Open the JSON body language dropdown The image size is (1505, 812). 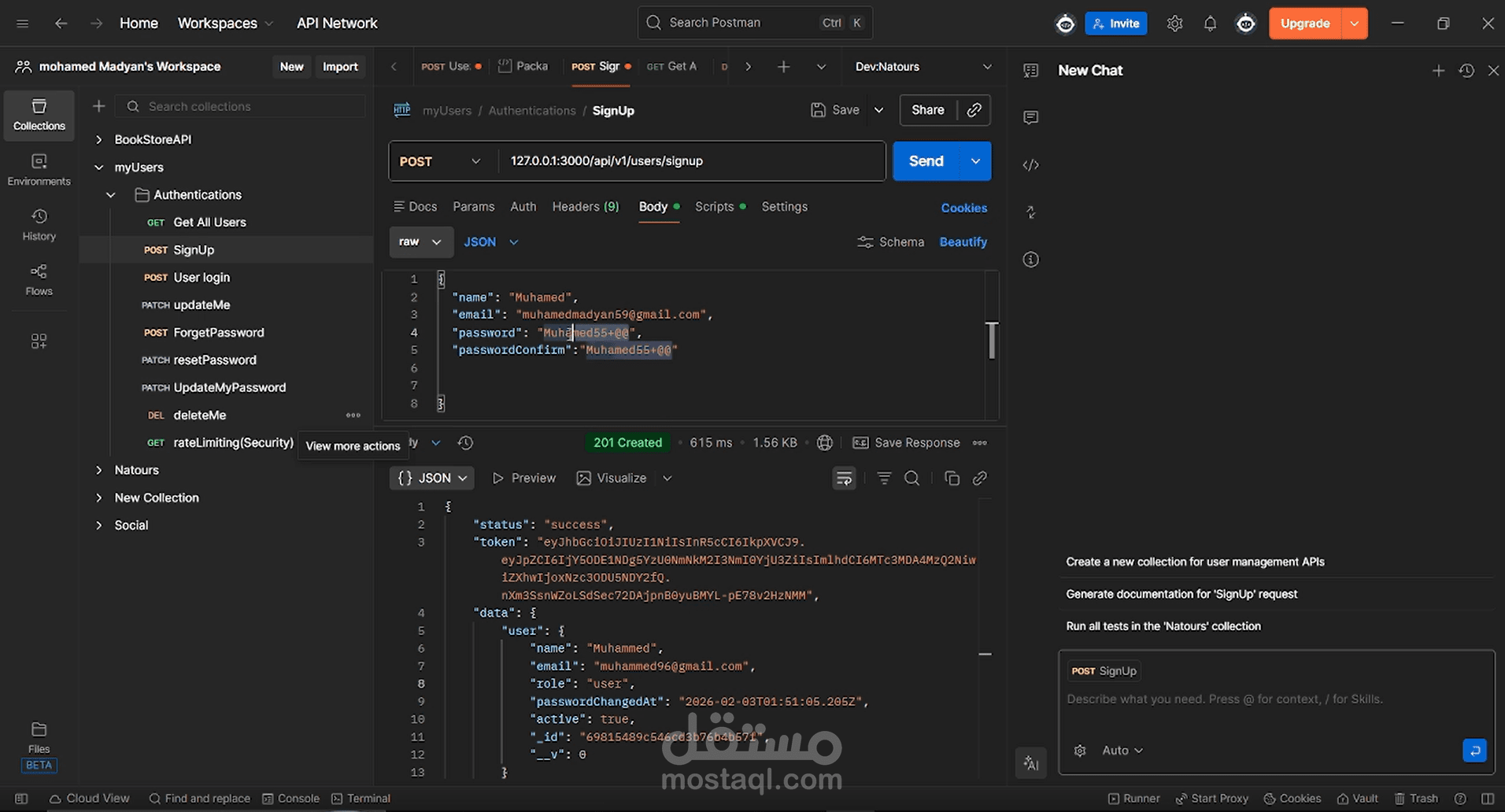pyautogui.click(x=491, y=242)
